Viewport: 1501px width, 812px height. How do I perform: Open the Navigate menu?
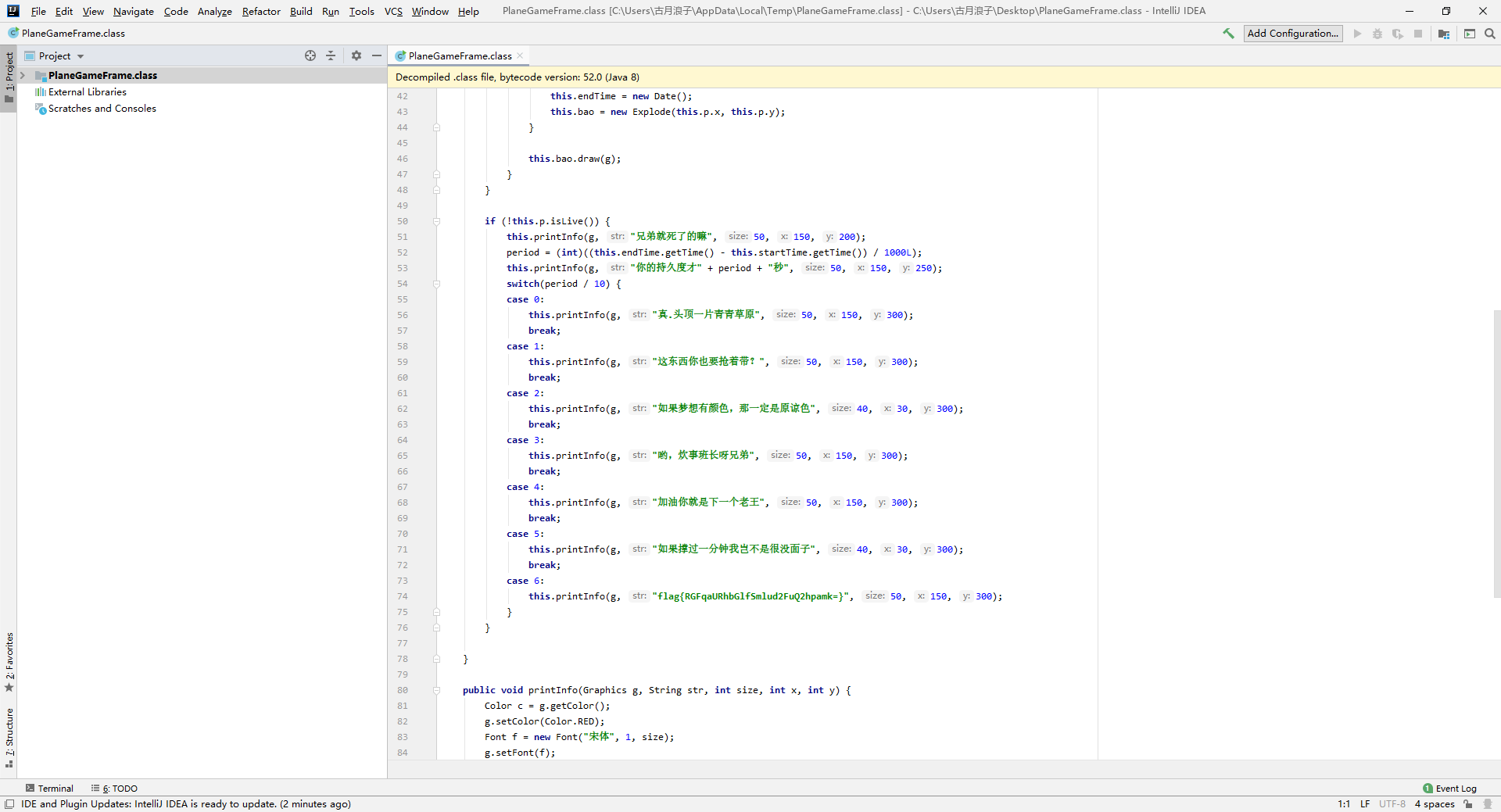coord(134,11)
